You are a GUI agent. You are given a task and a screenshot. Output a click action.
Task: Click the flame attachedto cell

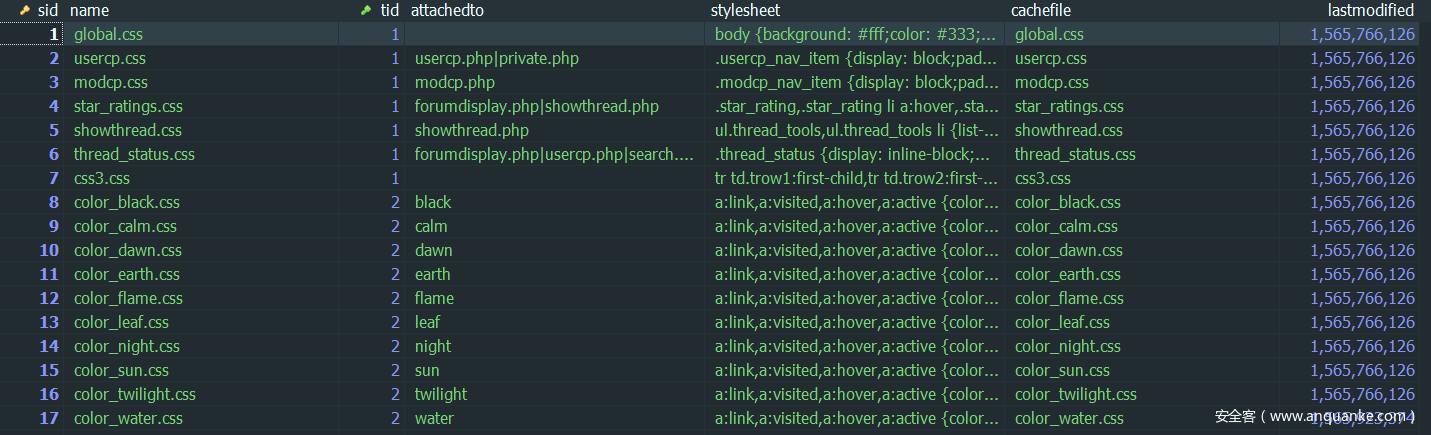434,298
